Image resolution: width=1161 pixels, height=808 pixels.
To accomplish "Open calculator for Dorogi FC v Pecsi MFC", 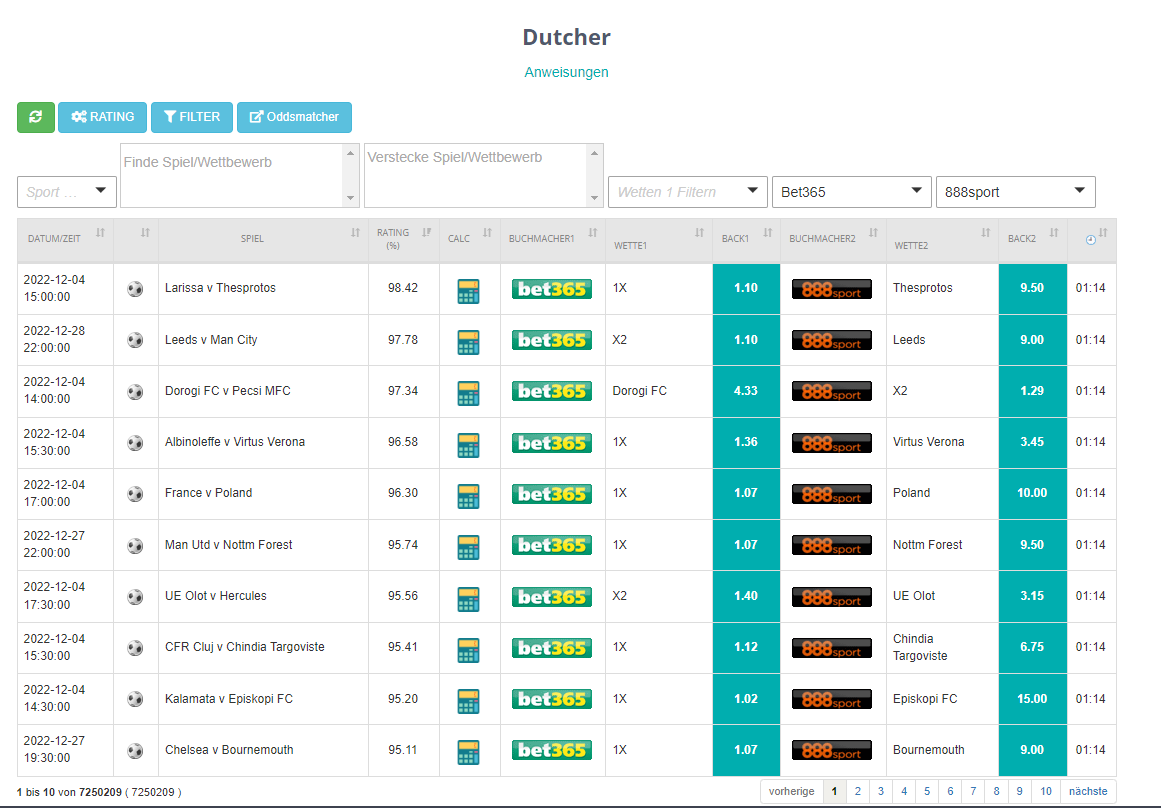I will pos(468,393).
